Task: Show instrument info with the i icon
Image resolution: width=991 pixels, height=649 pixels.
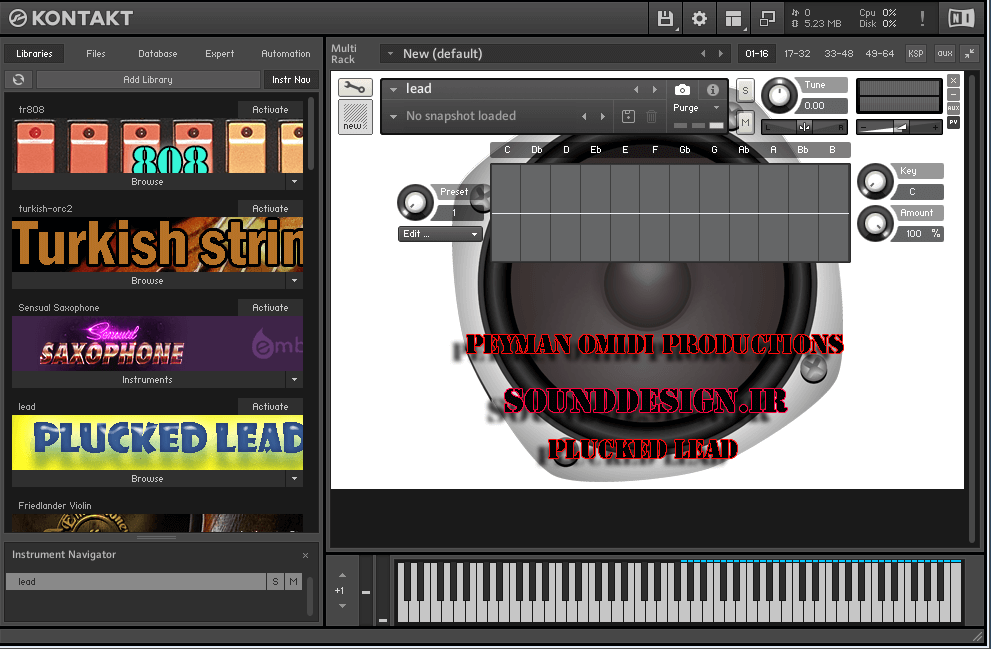Action: pyautogui.click(x=713, y=90)
